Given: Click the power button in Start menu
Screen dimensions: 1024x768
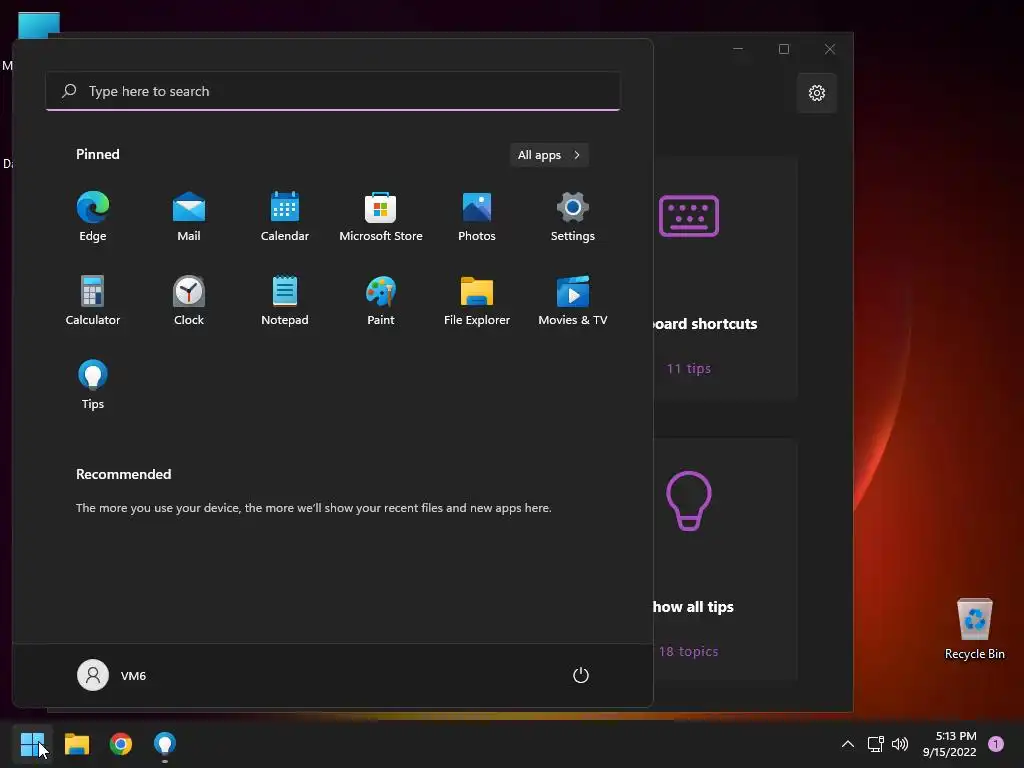Looking at the screenshot, I should click(x=581, y=675).
